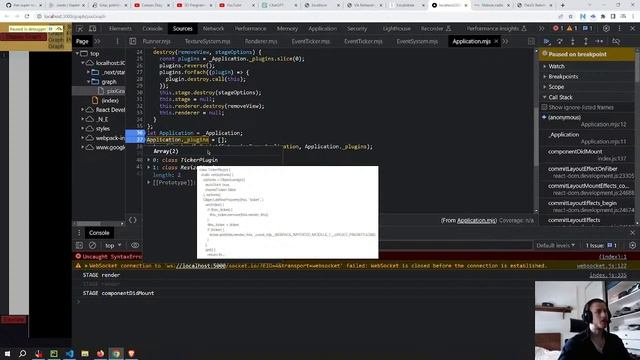
Task: Open the Lighthouse panel
Action: coord(396,29)
